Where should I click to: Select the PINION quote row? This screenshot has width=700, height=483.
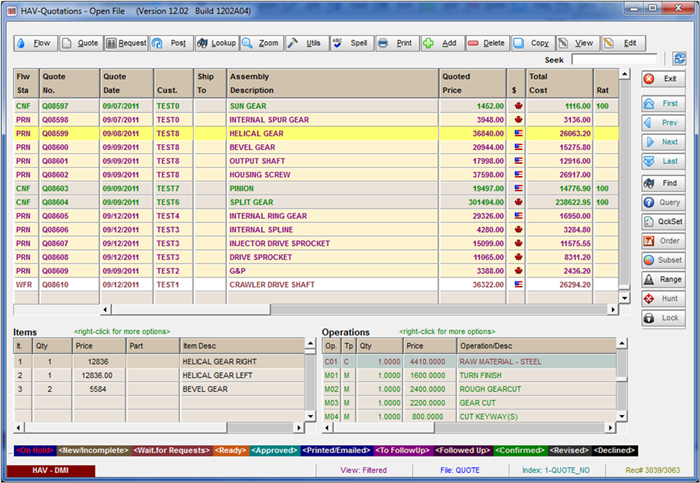pyautogui.click(x=316, y=189)
